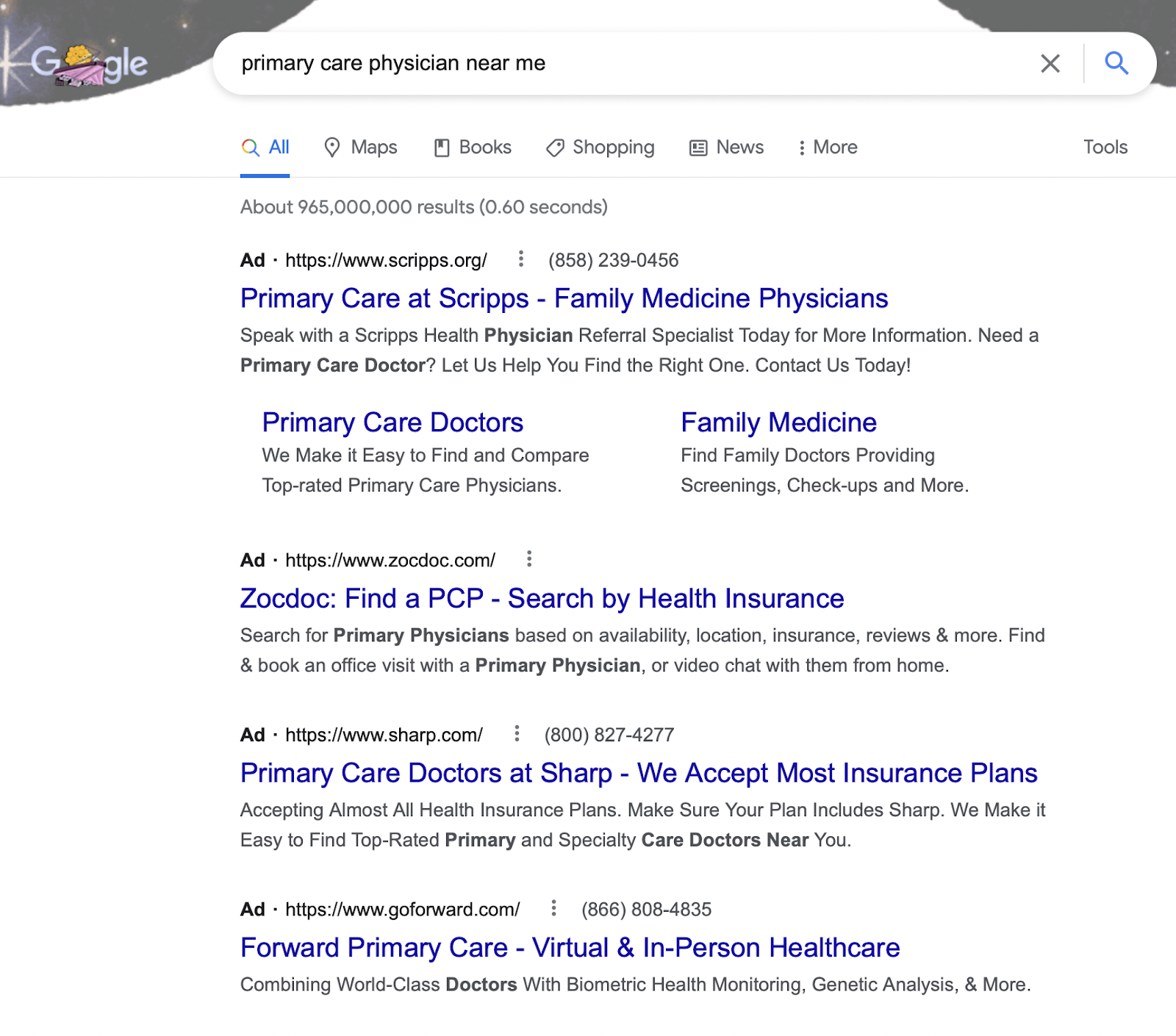Switch to the News tab

pyautogui.click(x=726, y=147)
